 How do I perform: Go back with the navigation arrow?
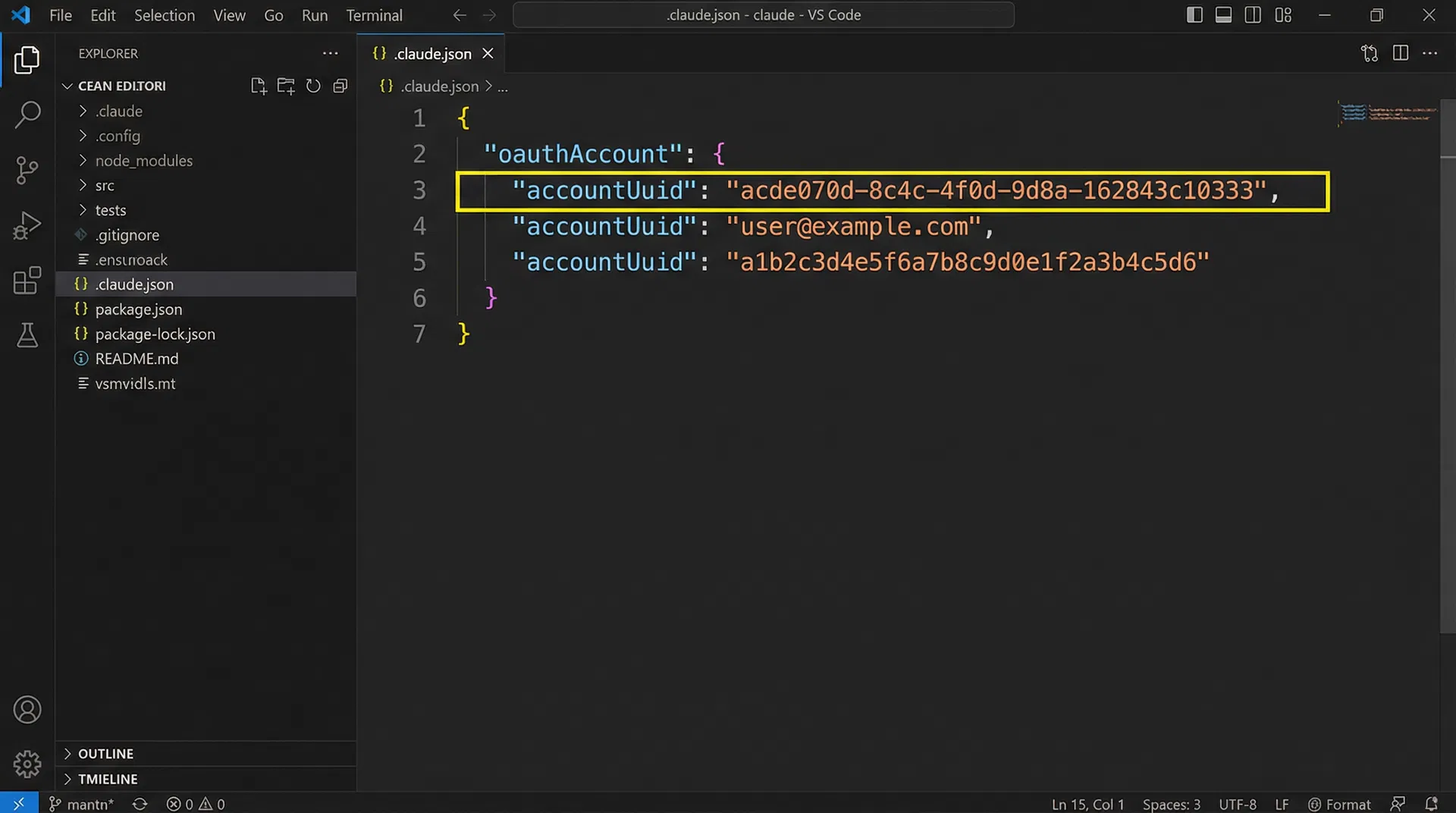click(x=460, y=15)
